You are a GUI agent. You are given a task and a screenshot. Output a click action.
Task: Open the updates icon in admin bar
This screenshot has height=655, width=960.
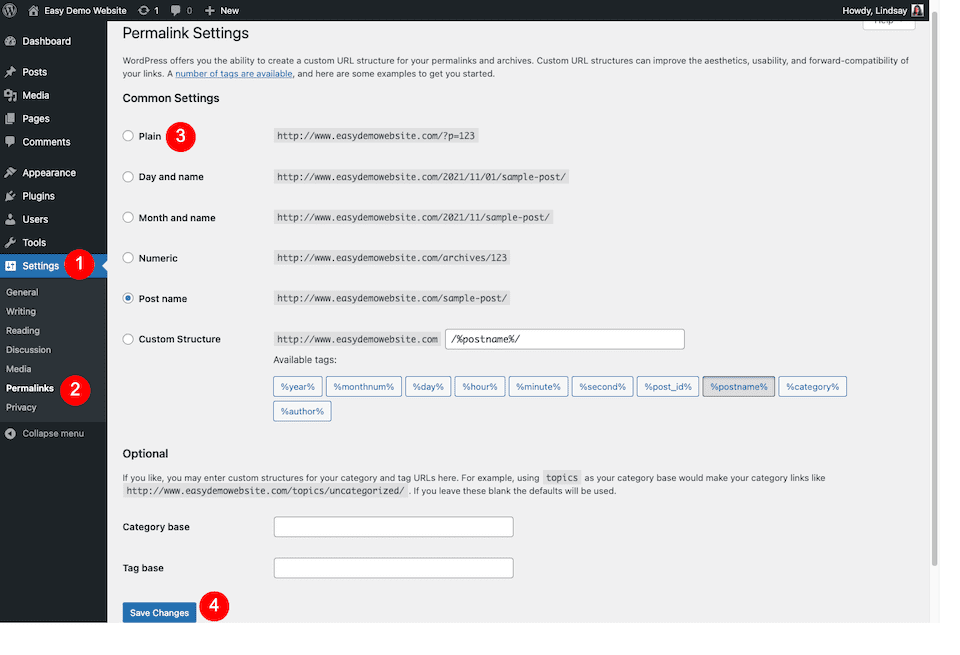point(149,10)
